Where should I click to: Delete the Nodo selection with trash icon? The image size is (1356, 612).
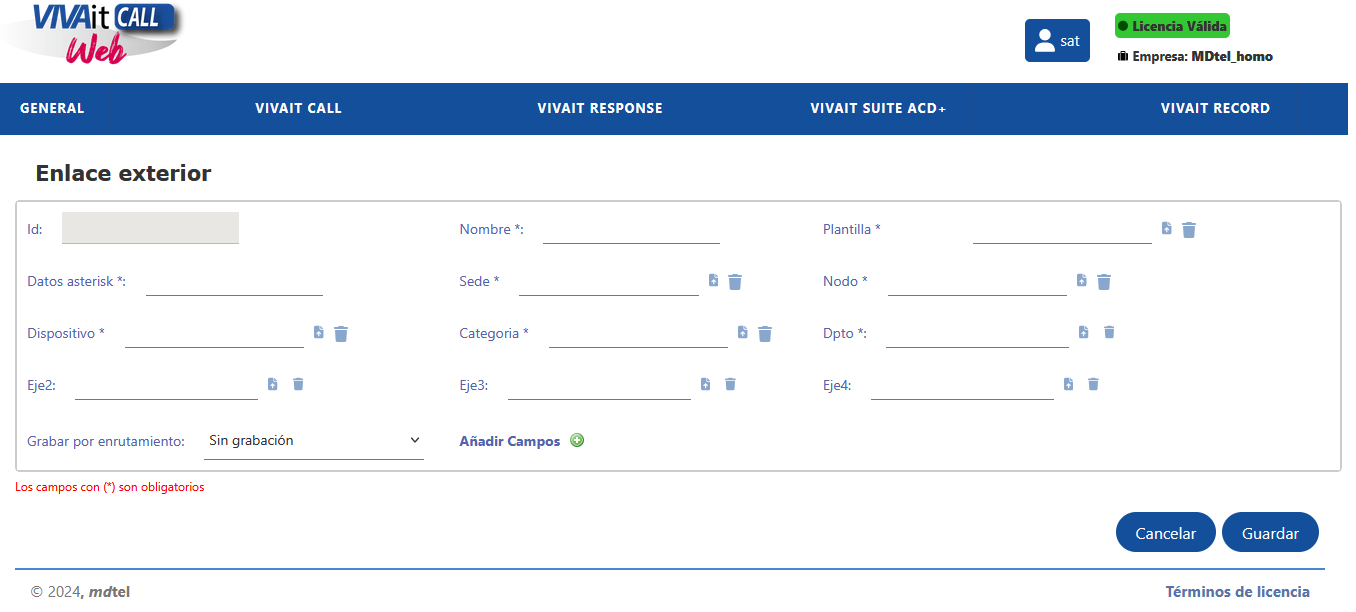point(1104,282)
